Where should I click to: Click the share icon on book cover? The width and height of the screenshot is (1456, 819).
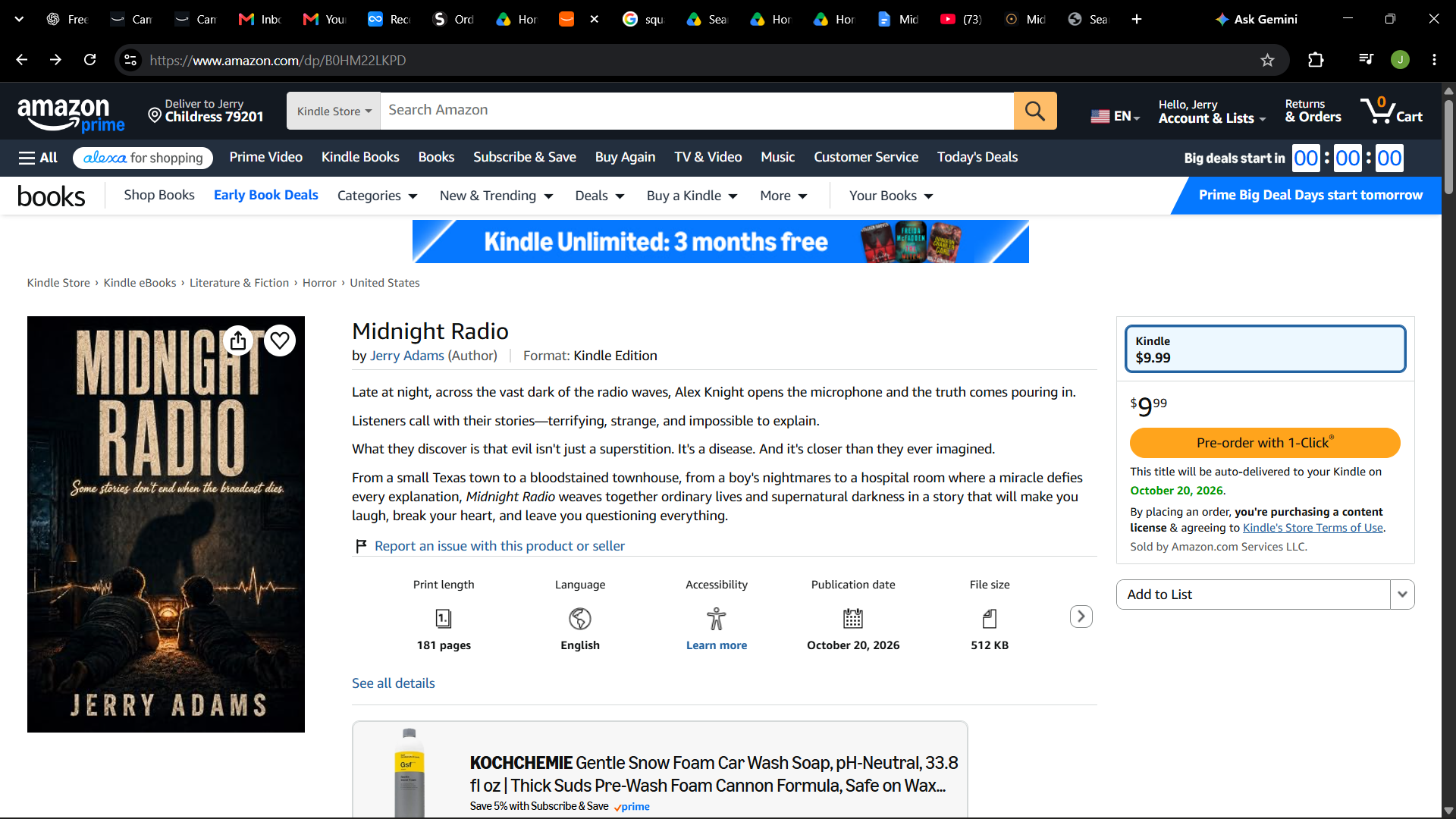click(x=238, y=340)
